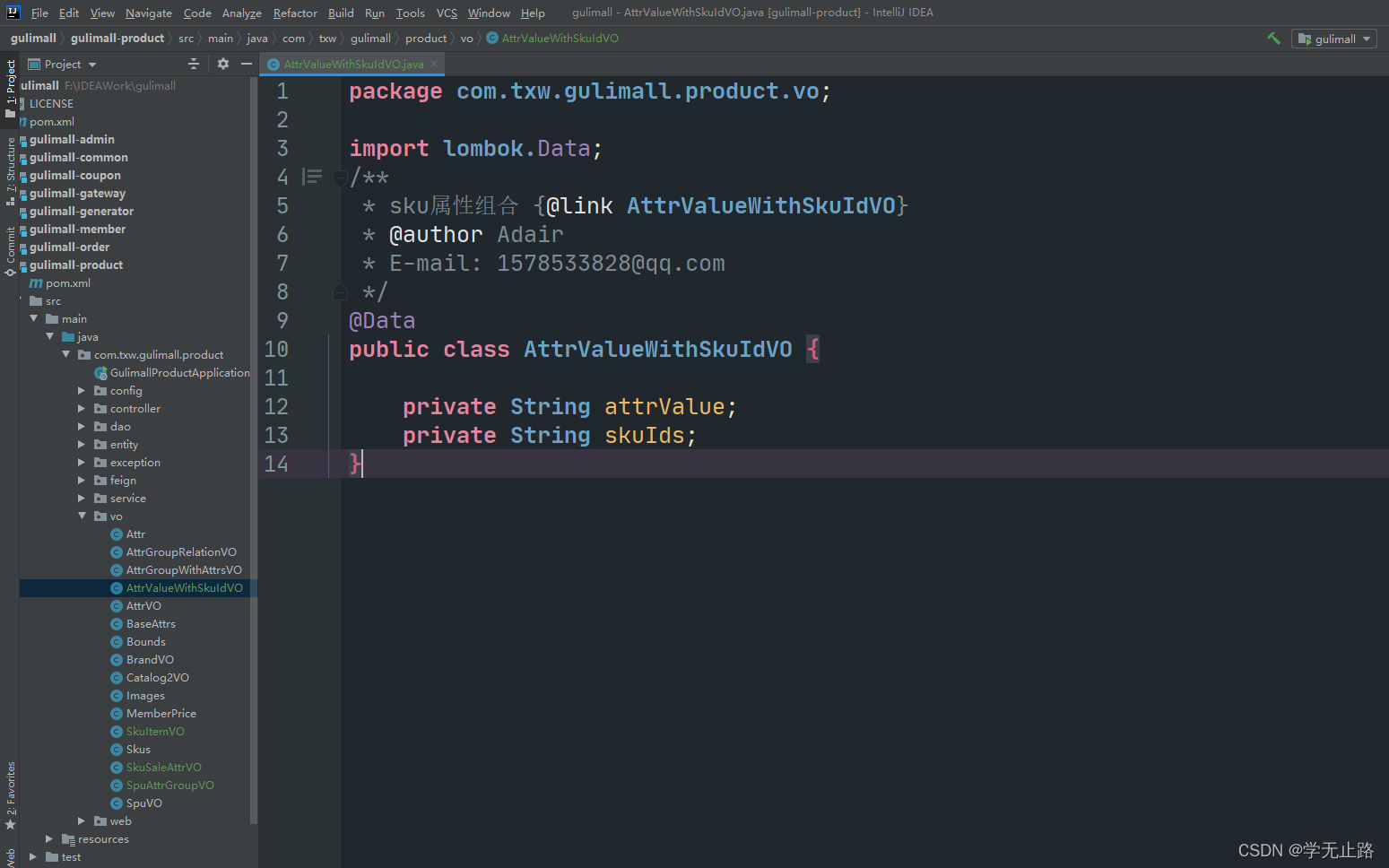This screenshot has height=868, width=1389.
Task: Select the gulimall-gateway module
Action: pyautogui.click(x=77, y=193)
